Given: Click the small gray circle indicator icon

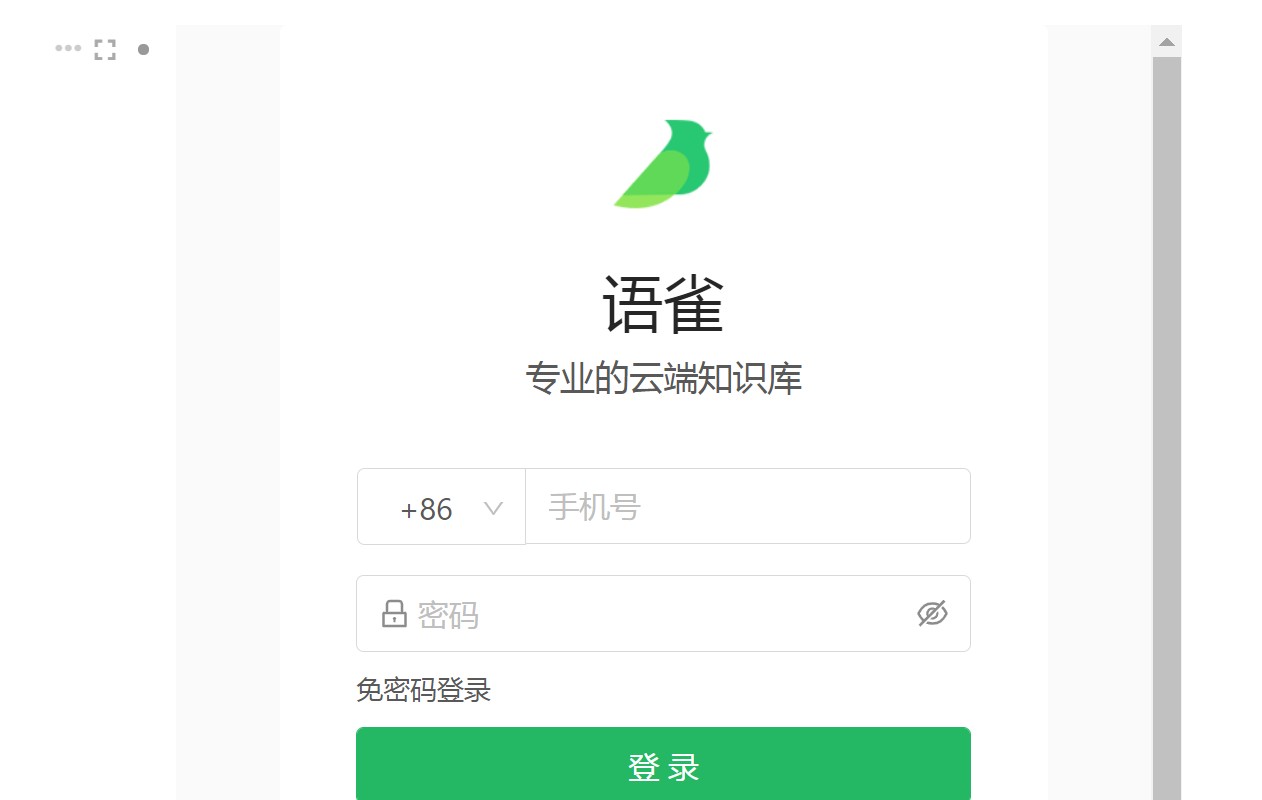Looking at the screenshot, I should tap(143, 49).
